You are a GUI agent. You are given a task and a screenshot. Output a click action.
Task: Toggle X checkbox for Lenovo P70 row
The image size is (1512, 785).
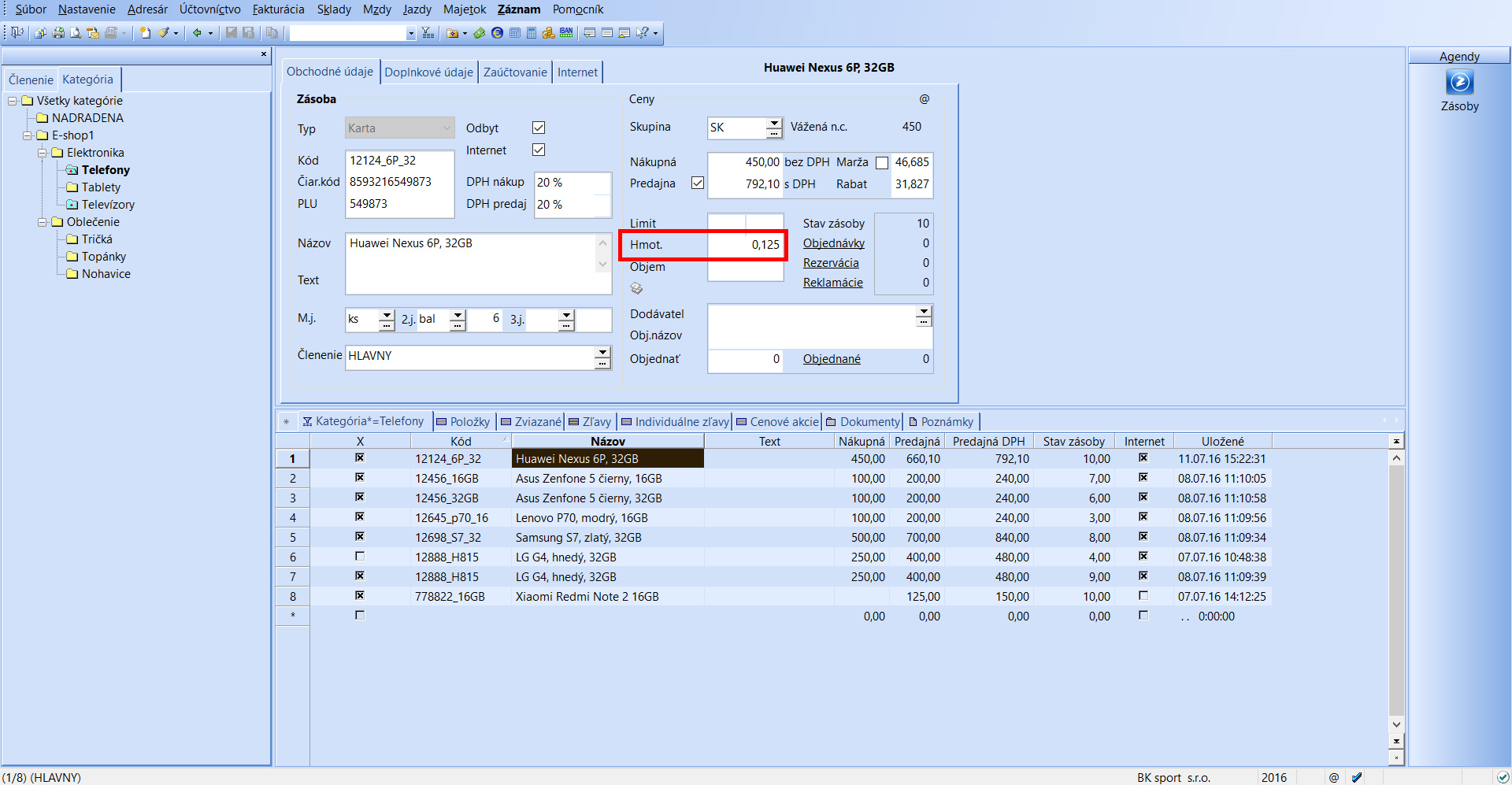tap(360, 517)
